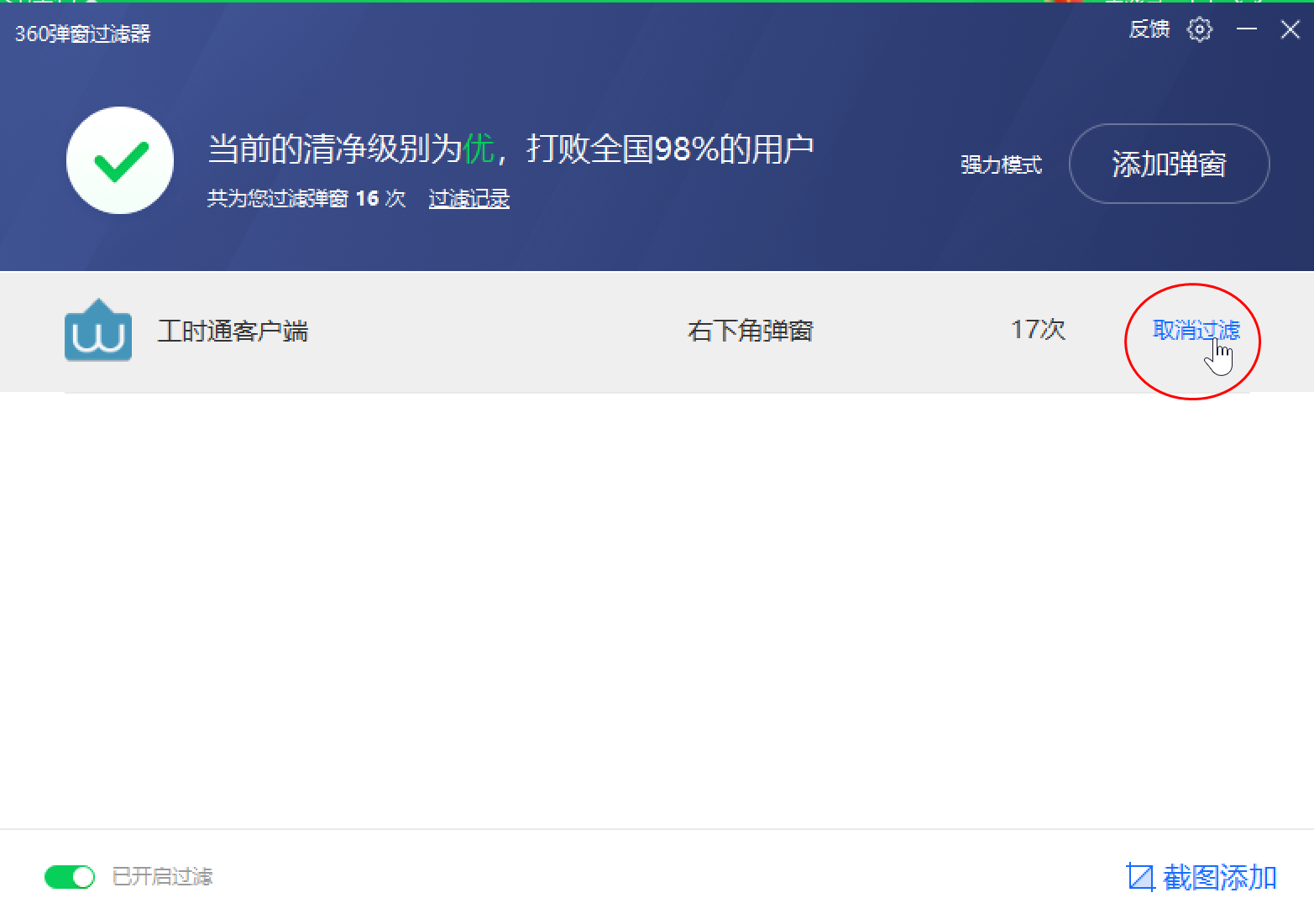
Task: Click the 已开启过滤 label text
Action: [x=163, y=877]
